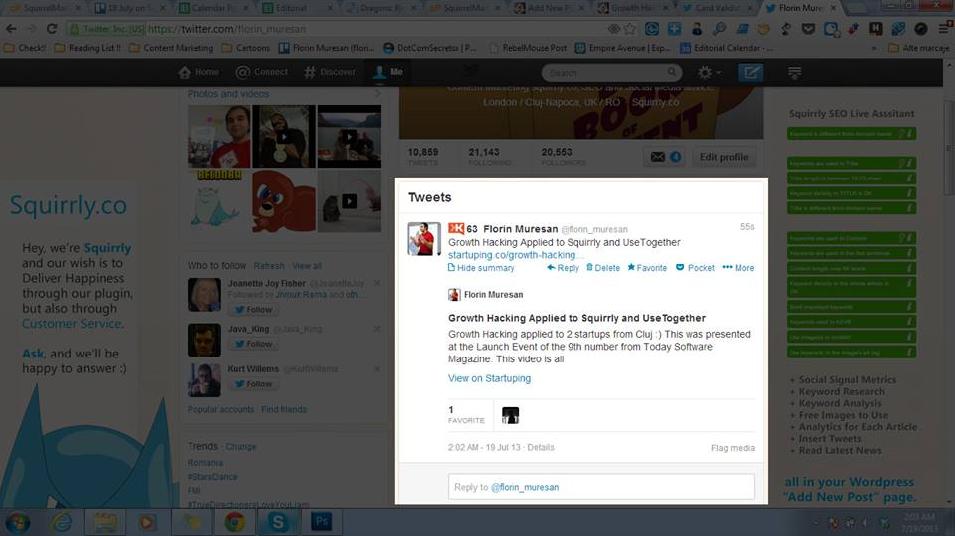955x536 pixels.
Task: Collapse the tweet with Hide summary
Action: 481,268
